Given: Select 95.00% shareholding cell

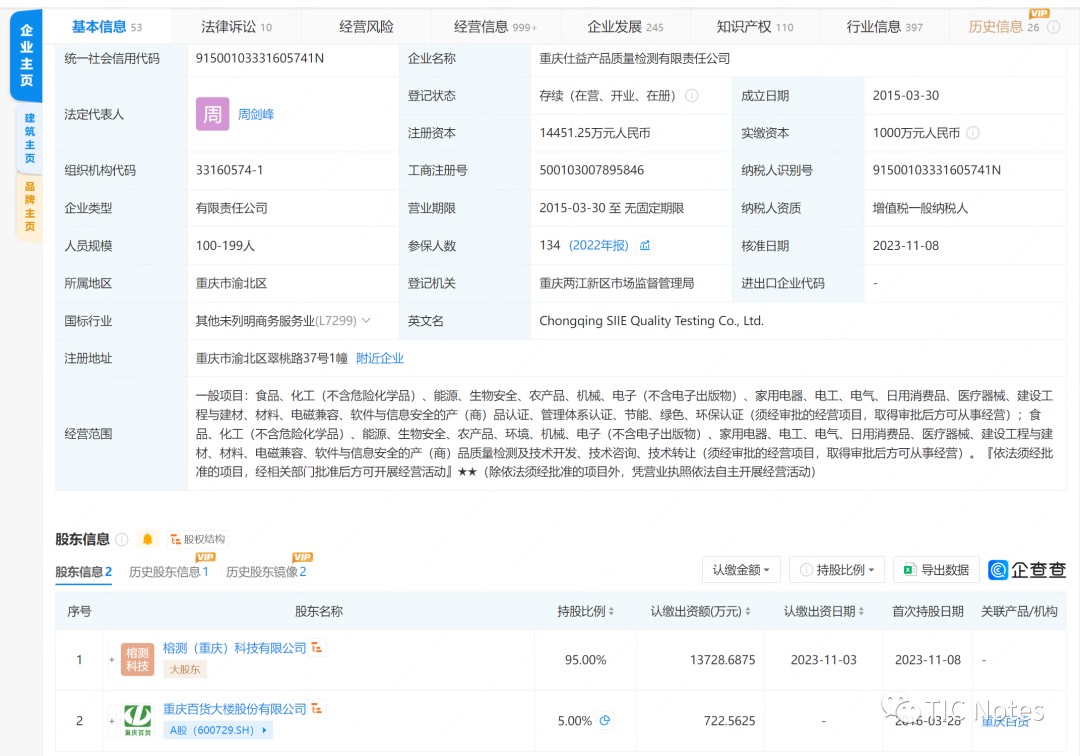Looking at the screenshot, I should point(585,660).
